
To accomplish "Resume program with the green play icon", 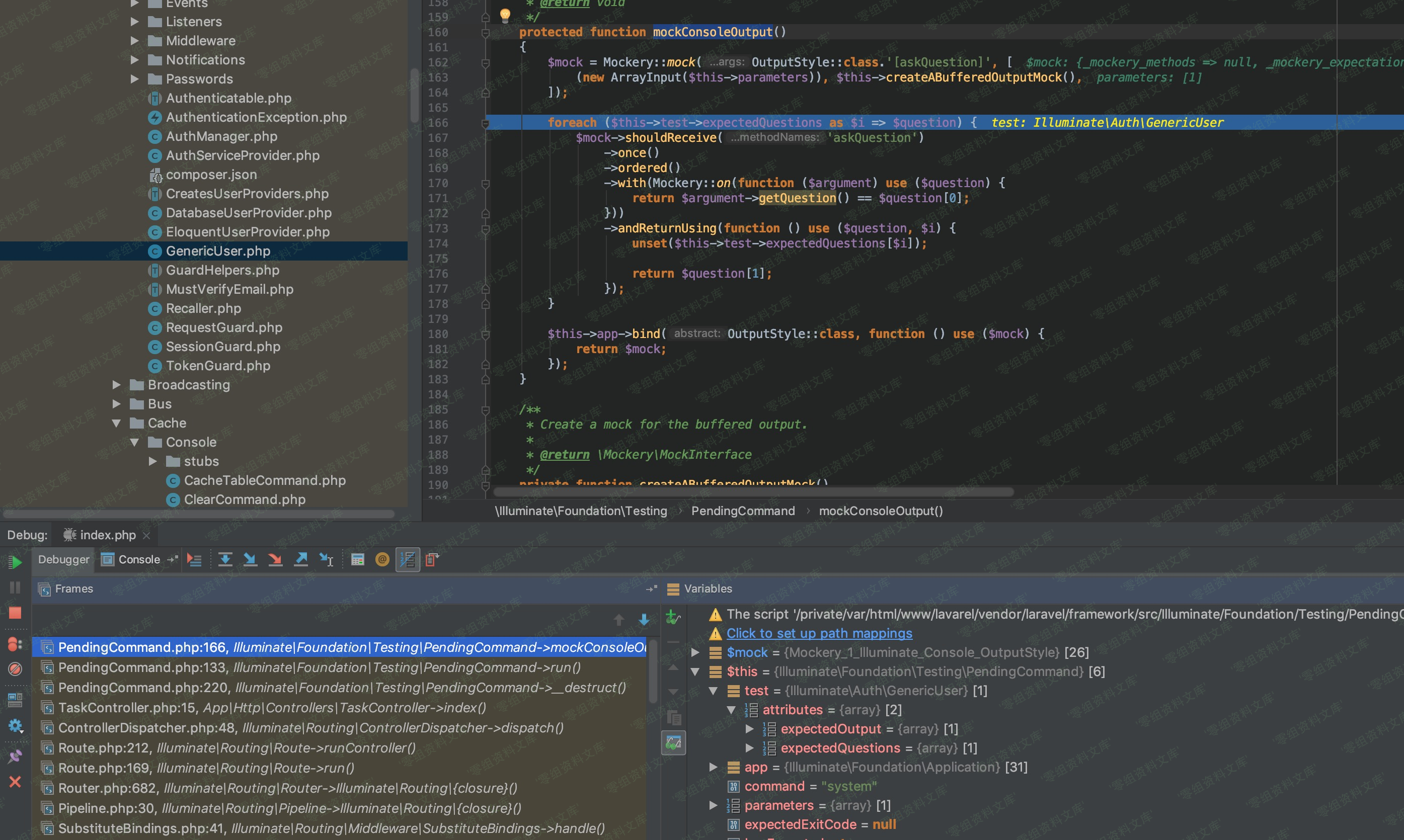I will click(15, 562).
